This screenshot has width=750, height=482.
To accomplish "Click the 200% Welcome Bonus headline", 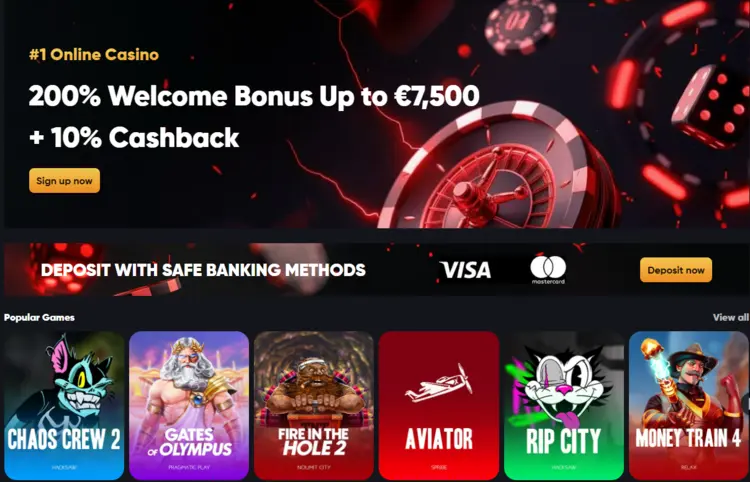I will [x=254, y=96].
